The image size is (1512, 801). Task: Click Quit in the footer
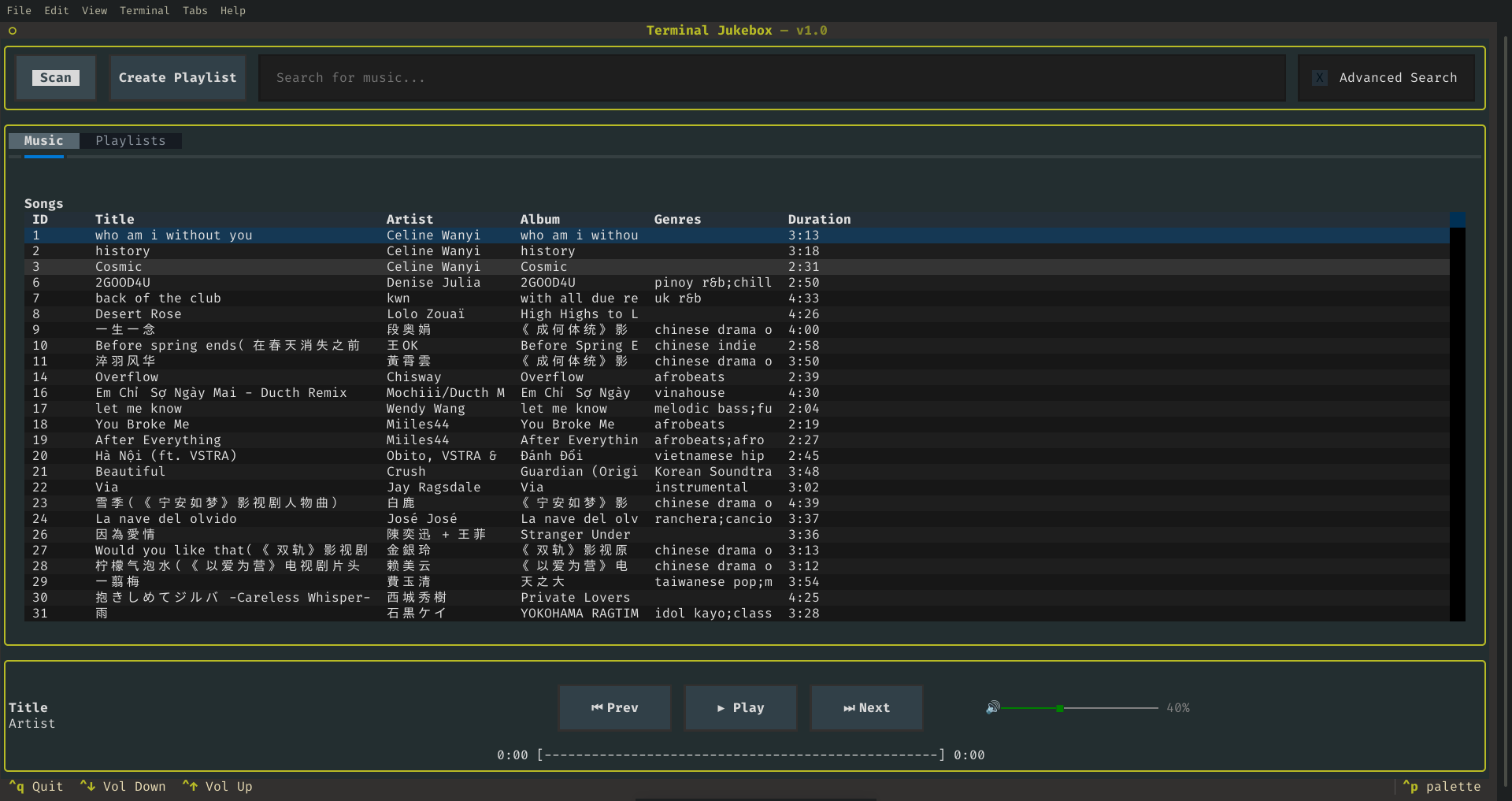(x=36, y=786)
